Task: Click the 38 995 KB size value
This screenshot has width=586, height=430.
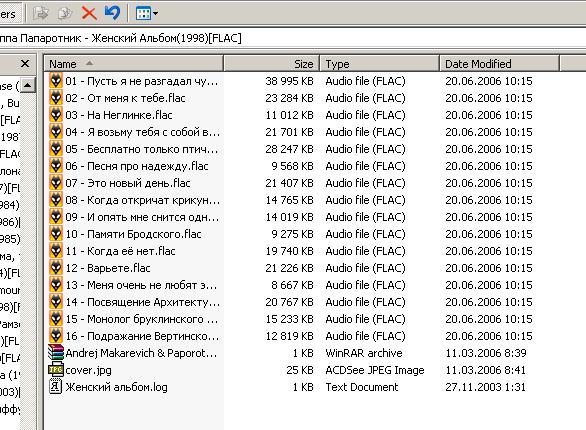Action: pos(289,81)
